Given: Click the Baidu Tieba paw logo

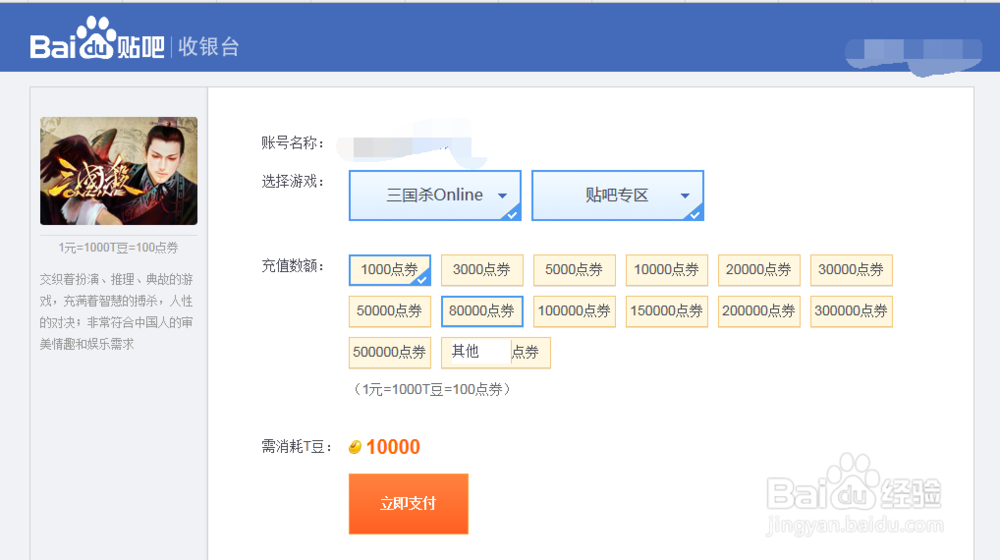Looking at the screenshot, I should pyautogui.click(x=97, y=38).
